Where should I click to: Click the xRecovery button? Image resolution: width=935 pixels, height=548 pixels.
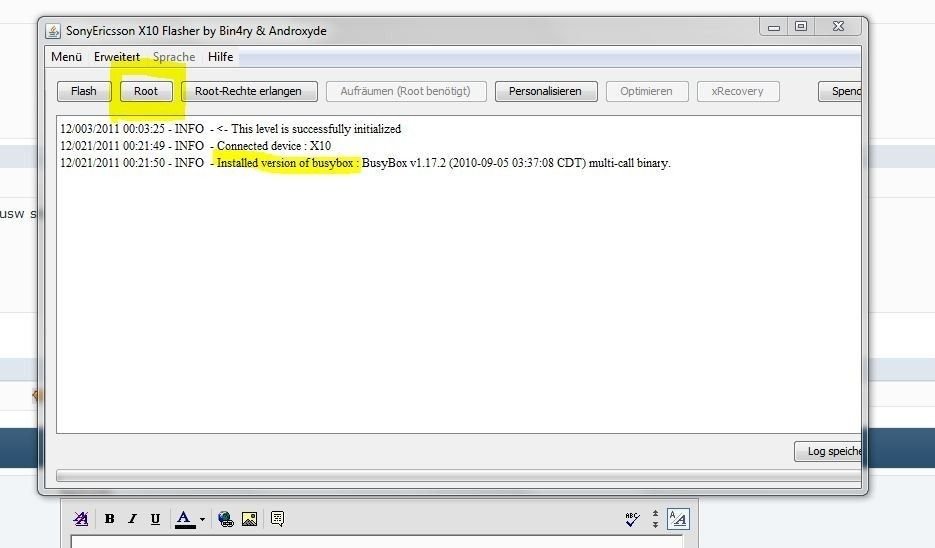coord(738,91)
